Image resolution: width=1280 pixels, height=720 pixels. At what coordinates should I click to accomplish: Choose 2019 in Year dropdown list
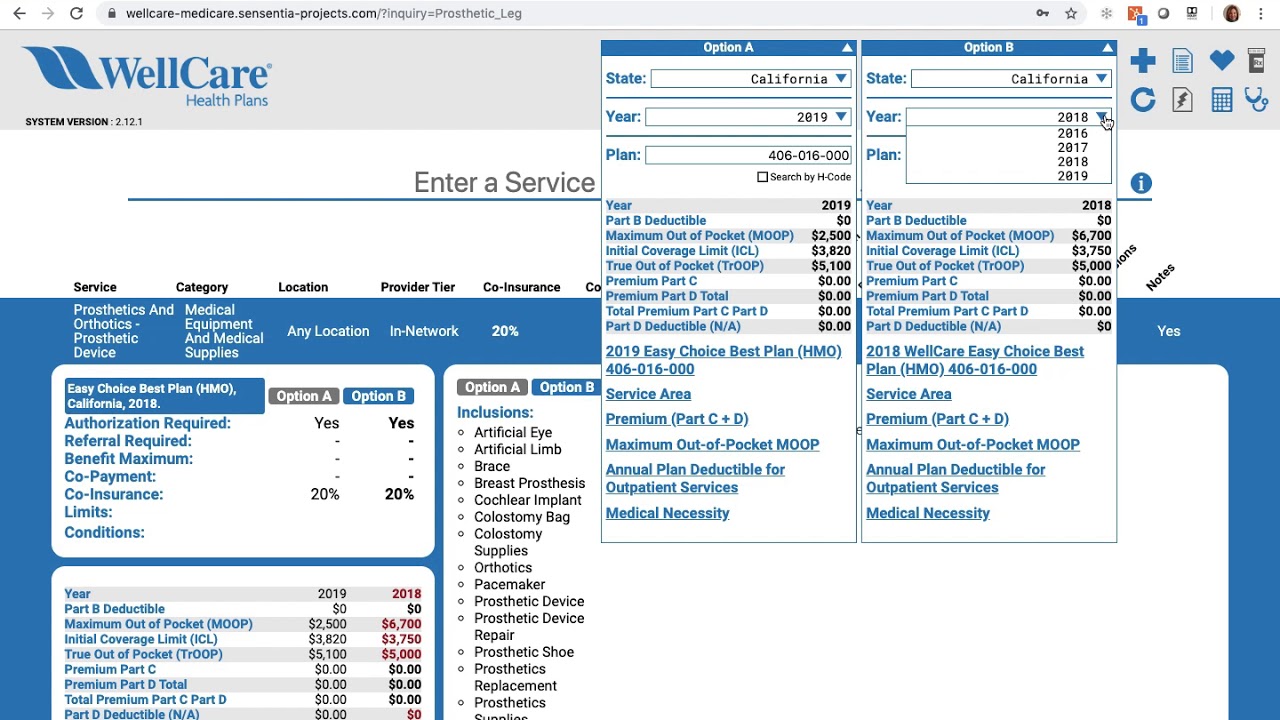pos(1072,176)
